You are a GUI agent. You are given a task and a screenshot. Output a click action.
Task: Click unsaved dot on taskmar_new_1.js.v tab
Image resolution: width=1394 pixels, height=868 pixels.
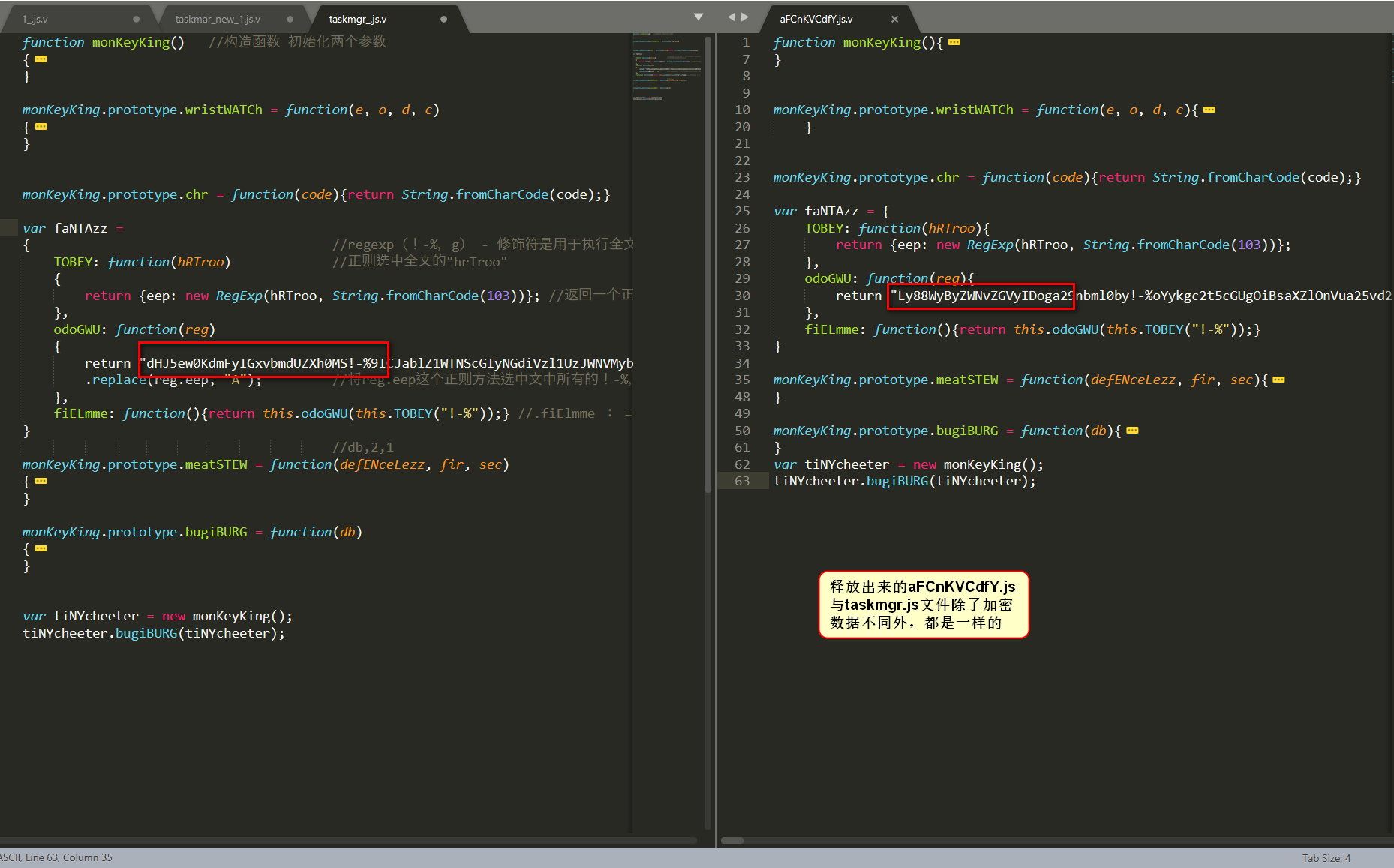(290, 19)
